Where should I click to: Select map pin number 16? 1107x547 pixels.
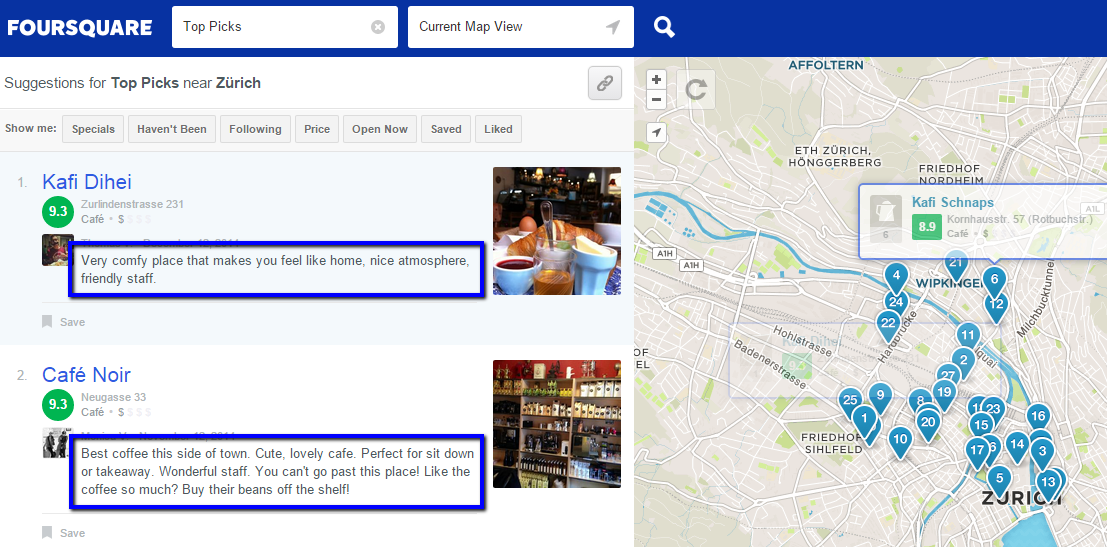click(x=1038, y=416)
